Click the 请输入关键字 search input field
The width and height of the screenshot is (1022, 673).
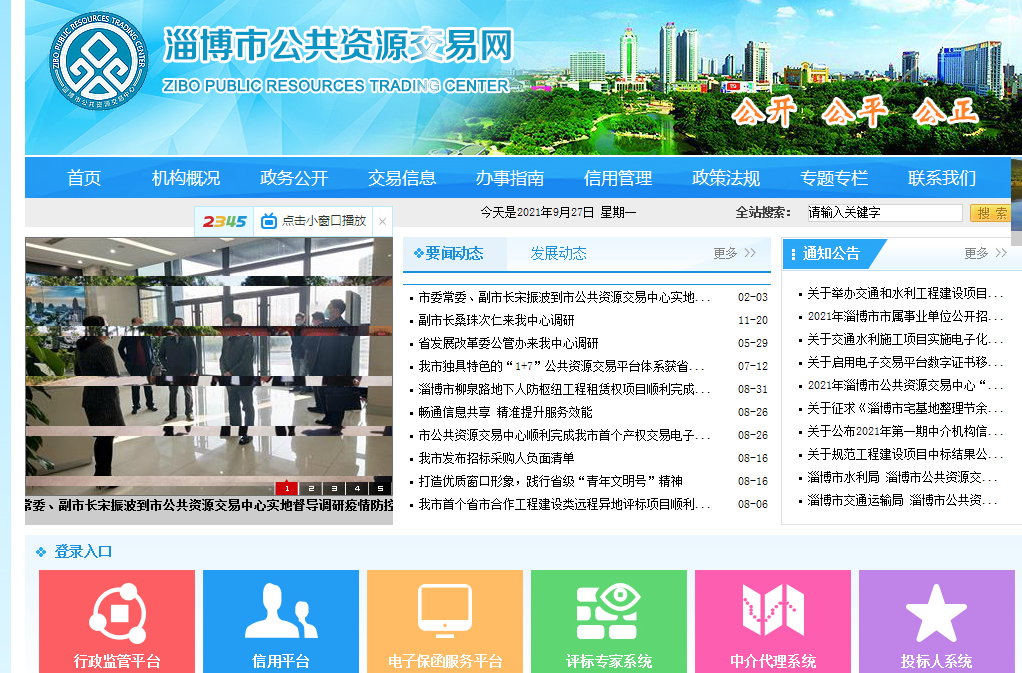click(882, 213)
